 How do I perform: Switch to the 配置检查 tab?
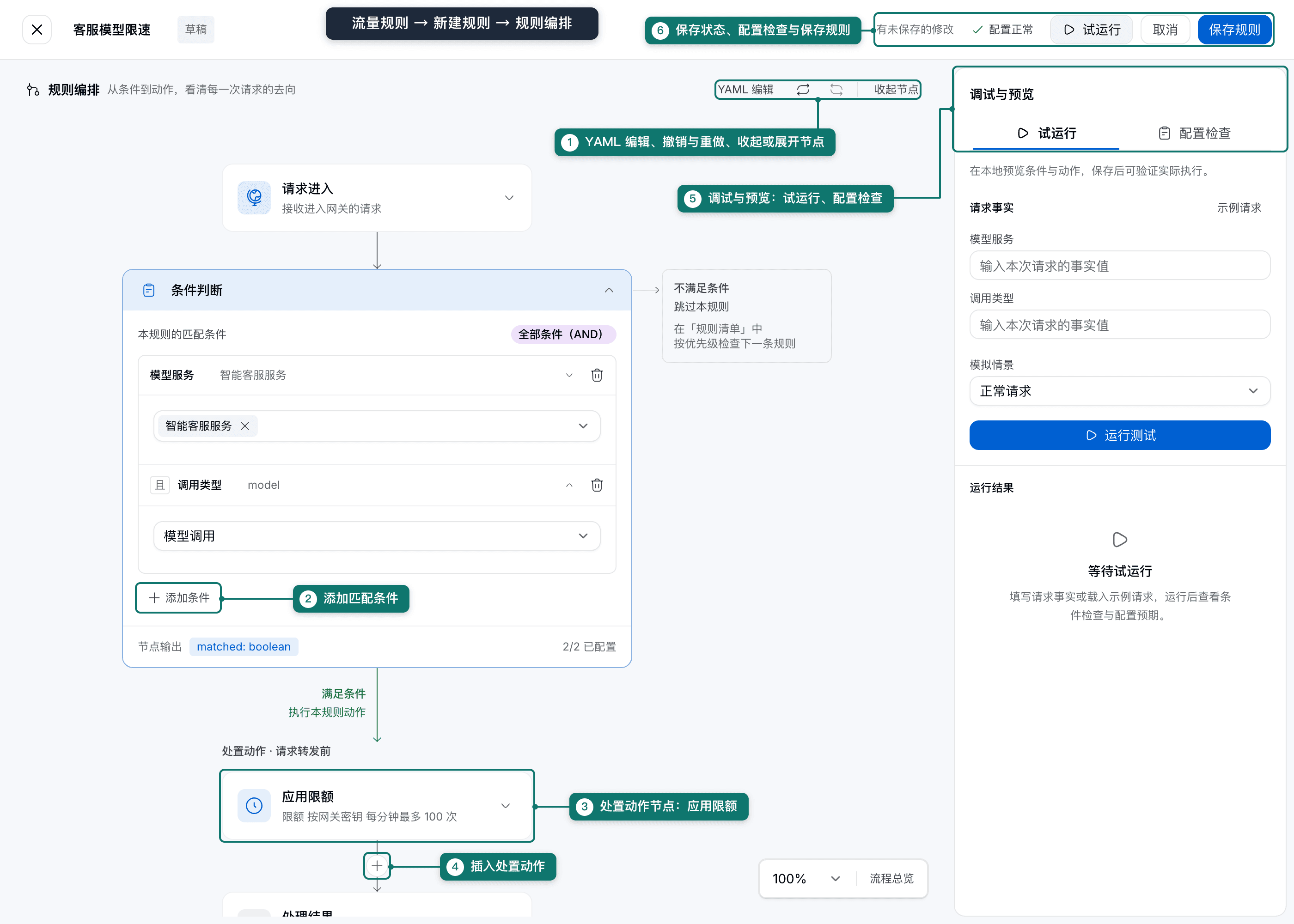(1195, 133)
